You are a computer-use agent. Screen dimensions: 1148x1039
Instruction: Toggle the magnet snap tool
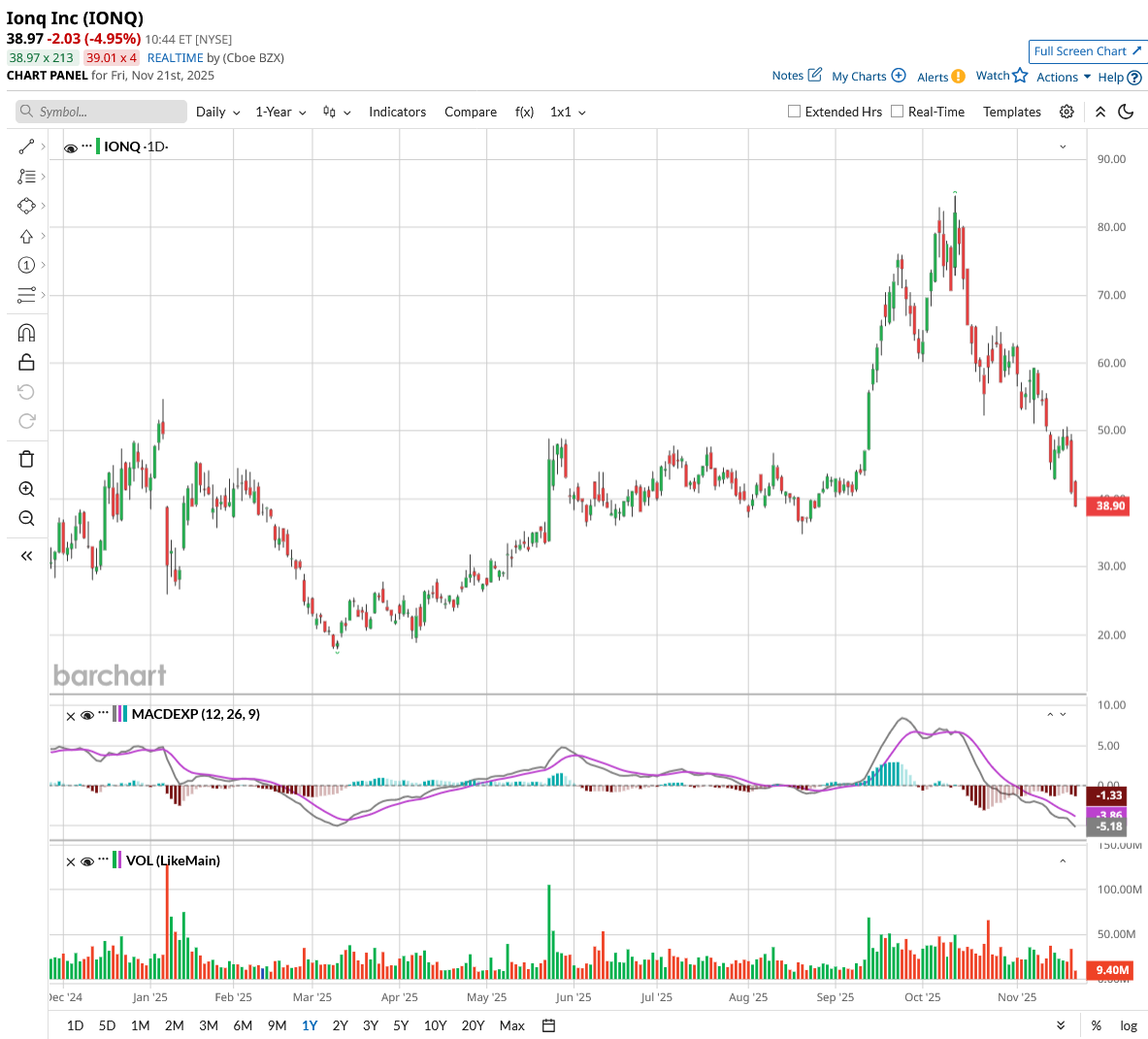[x=26, y=333]
